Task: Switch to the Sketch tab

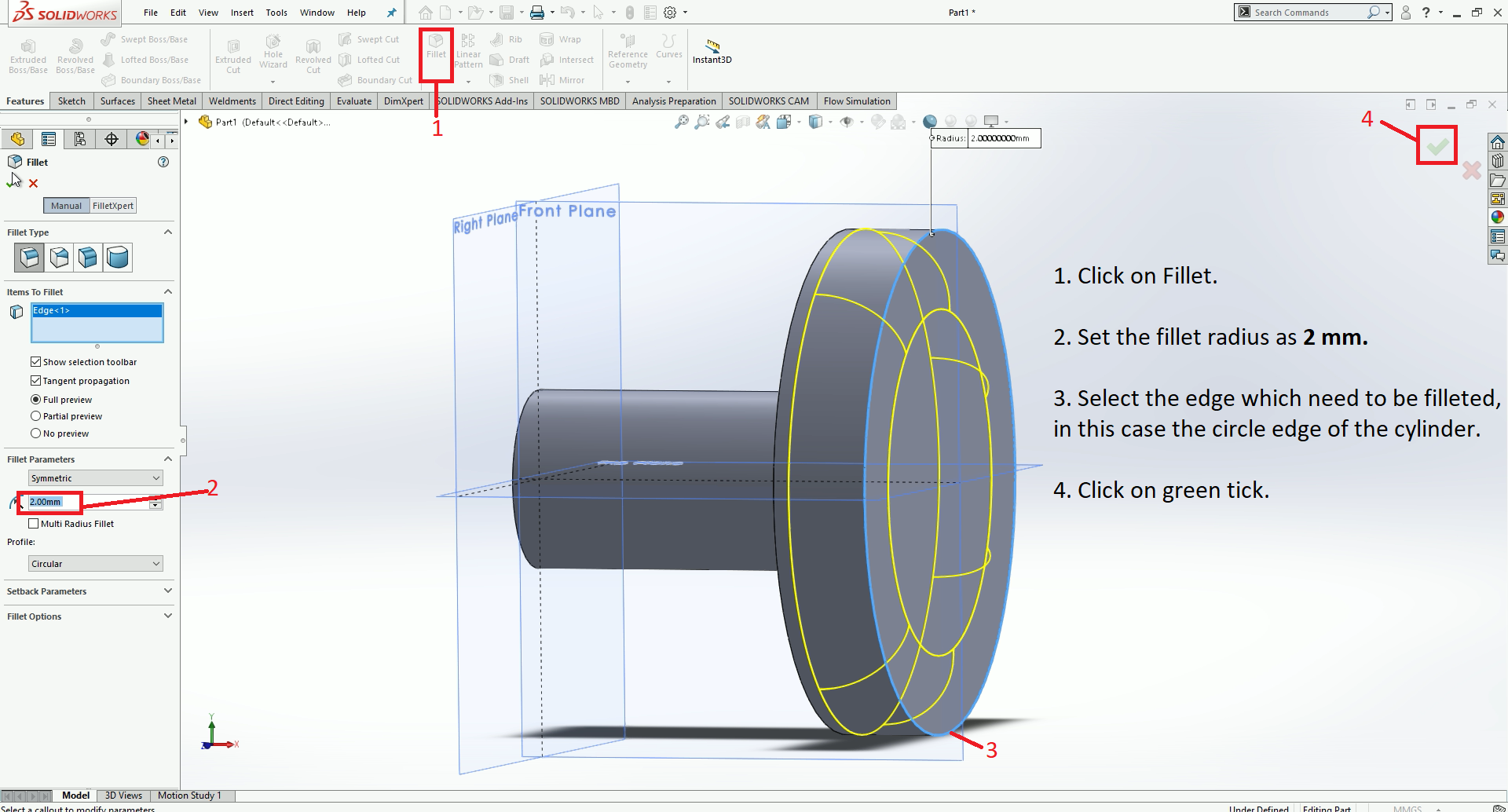Action: pos(71,101)
